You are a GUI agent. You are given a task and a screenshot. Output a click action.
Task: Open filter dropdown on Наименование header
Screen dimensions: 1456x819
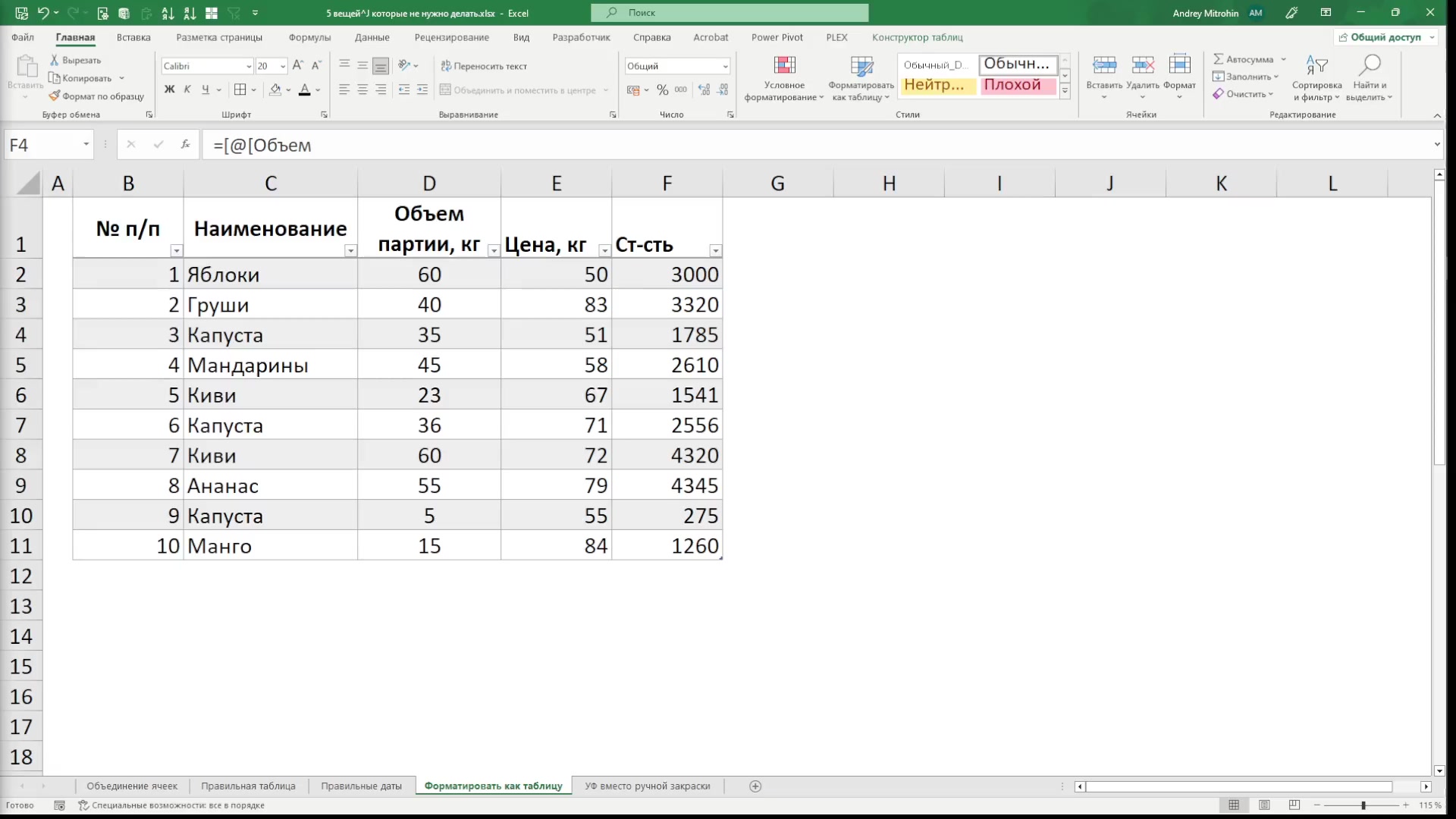[x=350, y=250]
